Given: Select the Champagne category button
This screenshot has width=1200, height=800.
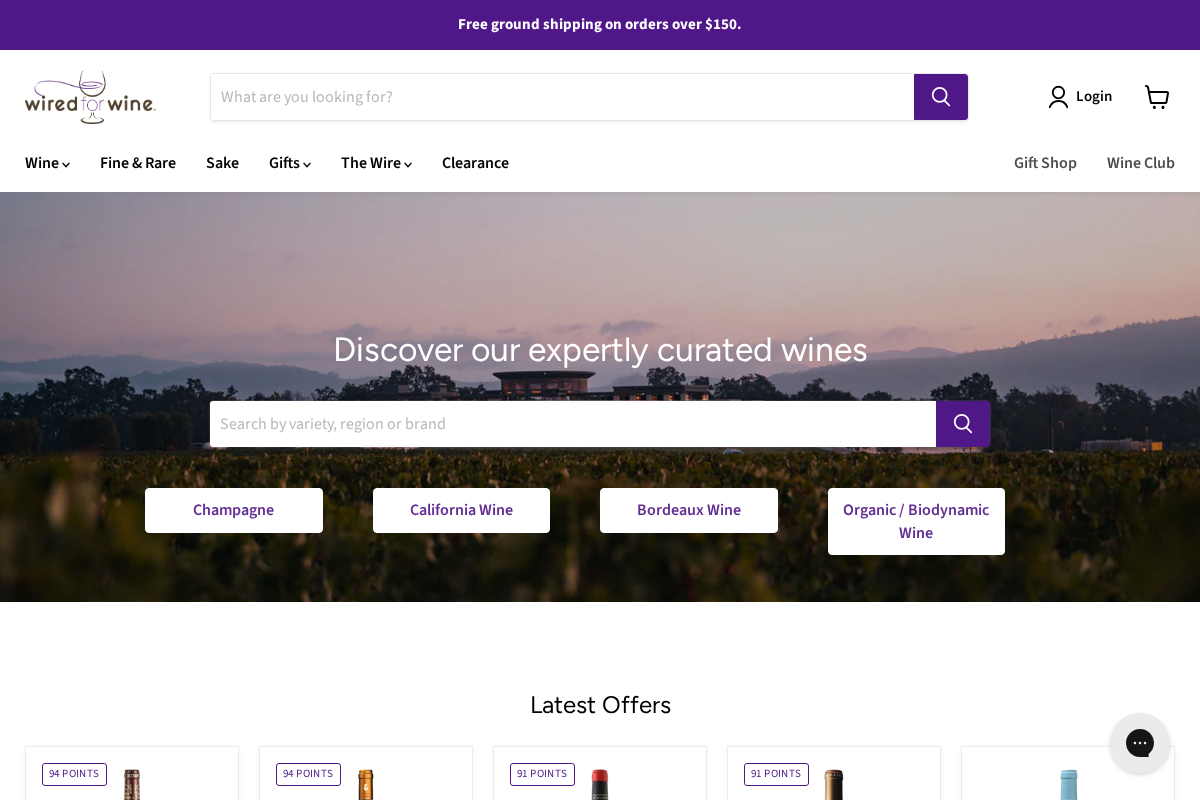Looking at the screenshot, I should pyautogui.click(x=233, y=510).
